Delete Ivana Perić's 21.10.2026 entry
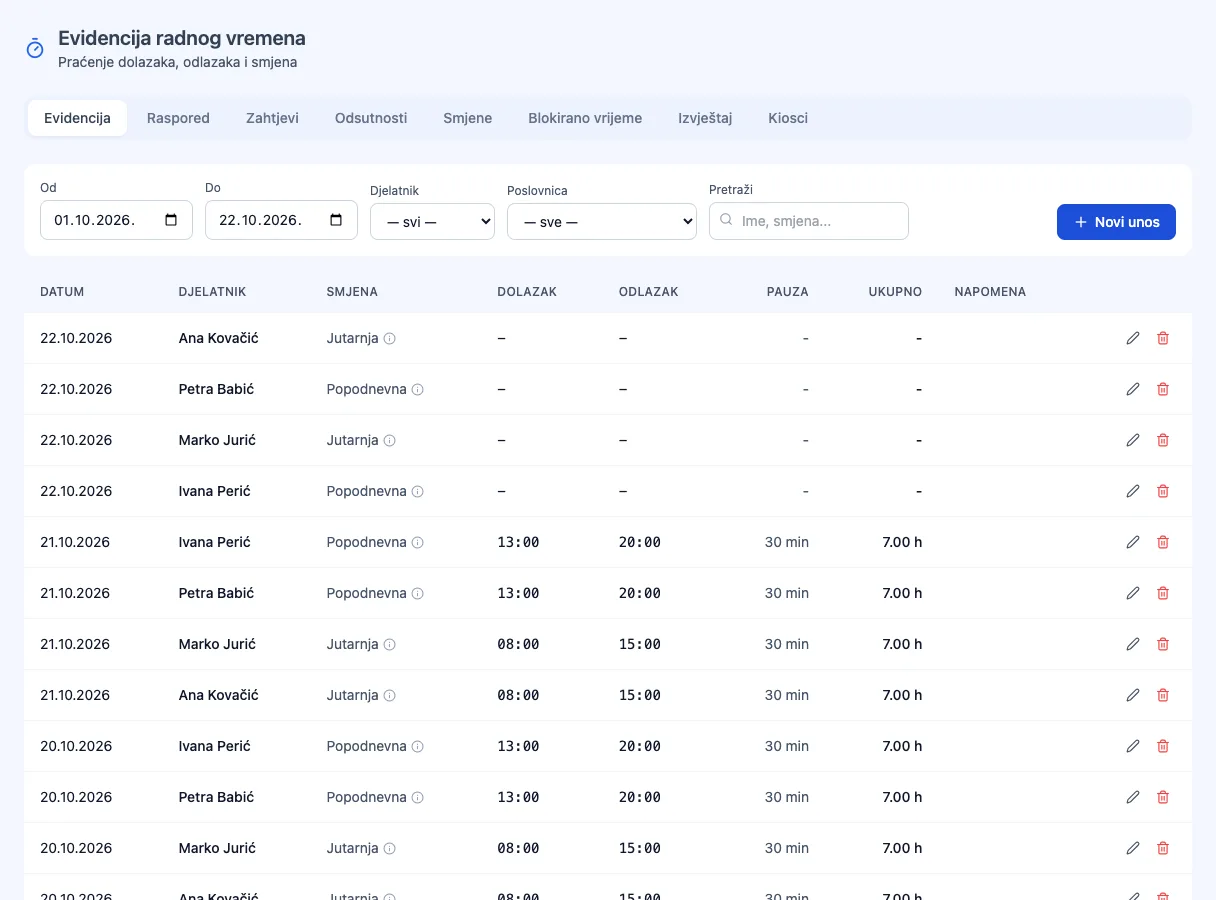This screenshot has width=1216, height=900. tap(1163, 542)
